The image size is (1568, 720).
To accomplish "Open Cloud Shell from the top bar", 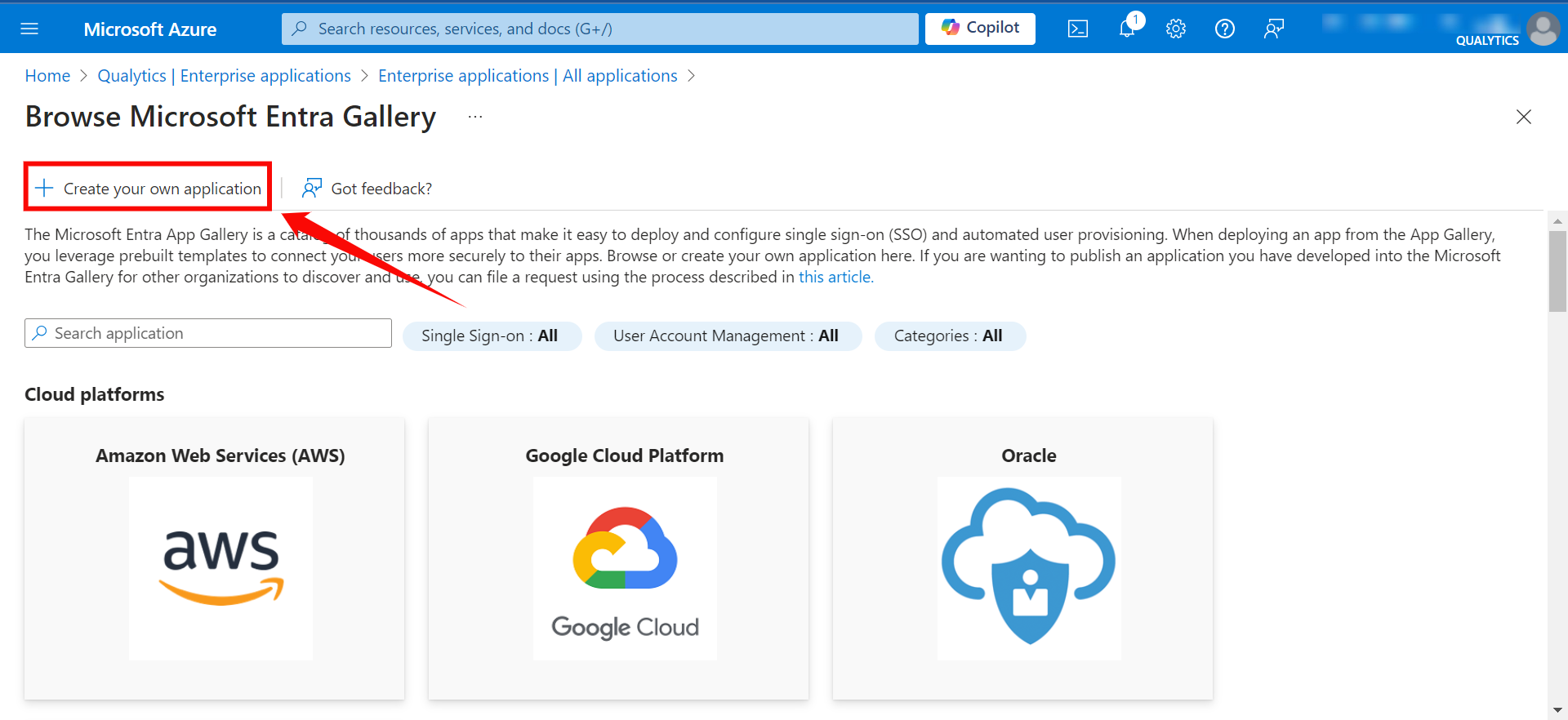I will 1078,29.
